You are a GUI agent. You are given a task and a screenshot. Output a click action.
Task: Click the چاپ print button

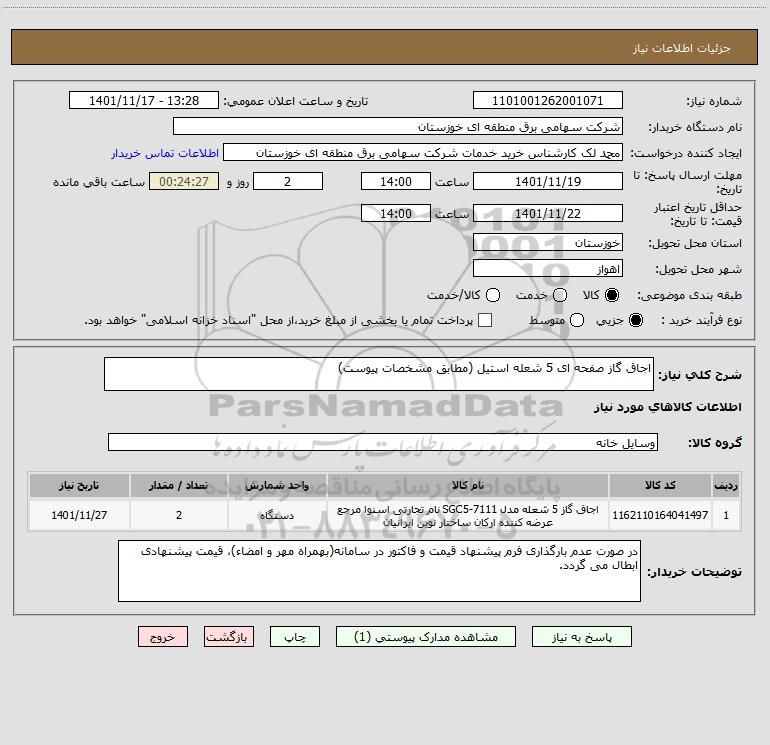pos(295,637)
